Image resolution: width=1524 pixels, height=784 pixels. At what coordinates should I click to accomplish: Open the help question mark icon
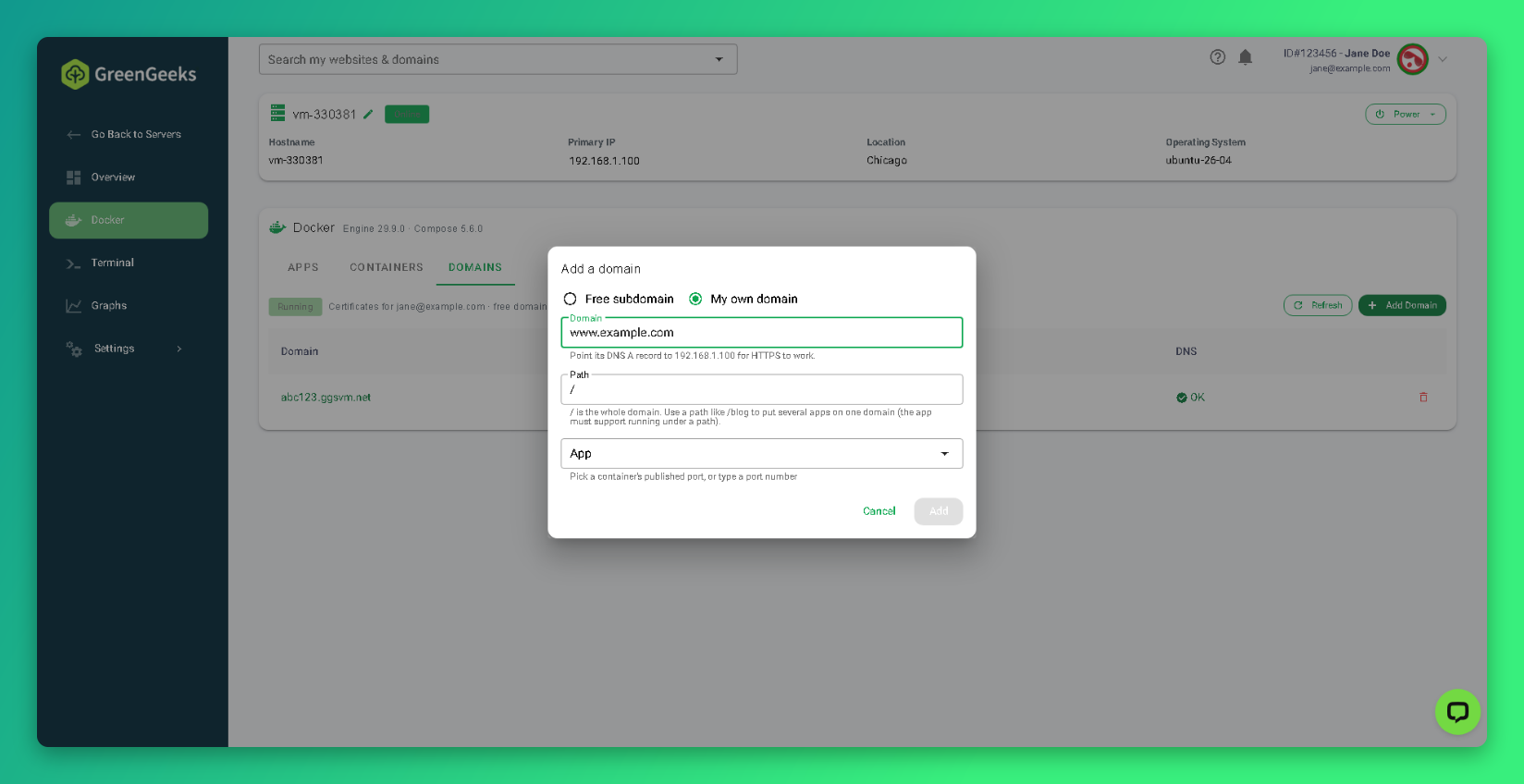point(1218,57)
